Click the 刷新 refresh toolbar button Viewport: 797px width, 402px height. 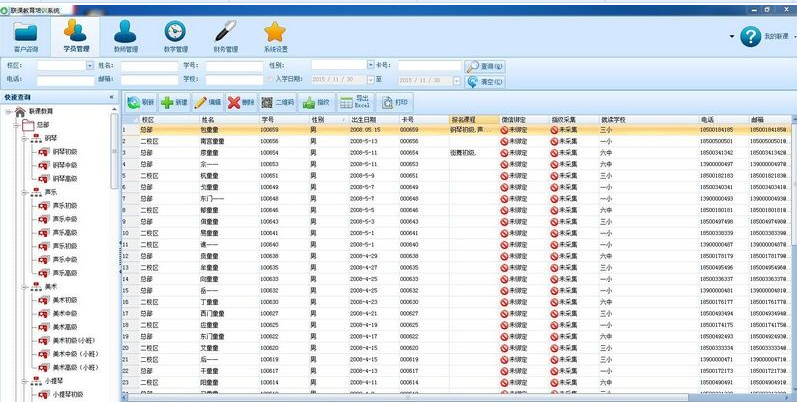pyautogui.click(x=141, y=103)
